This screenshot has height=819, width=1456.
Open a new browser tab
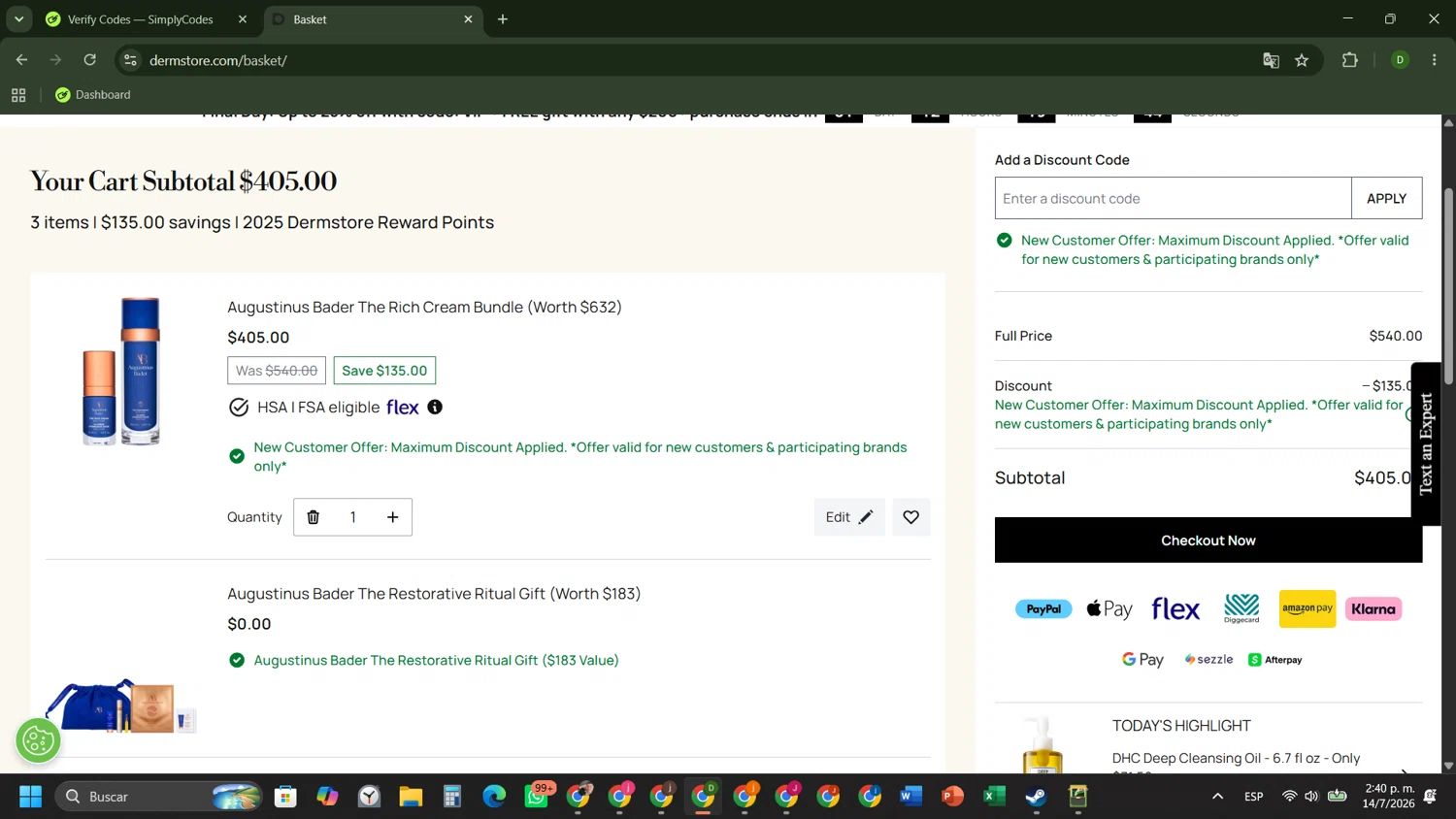[503, 19]
